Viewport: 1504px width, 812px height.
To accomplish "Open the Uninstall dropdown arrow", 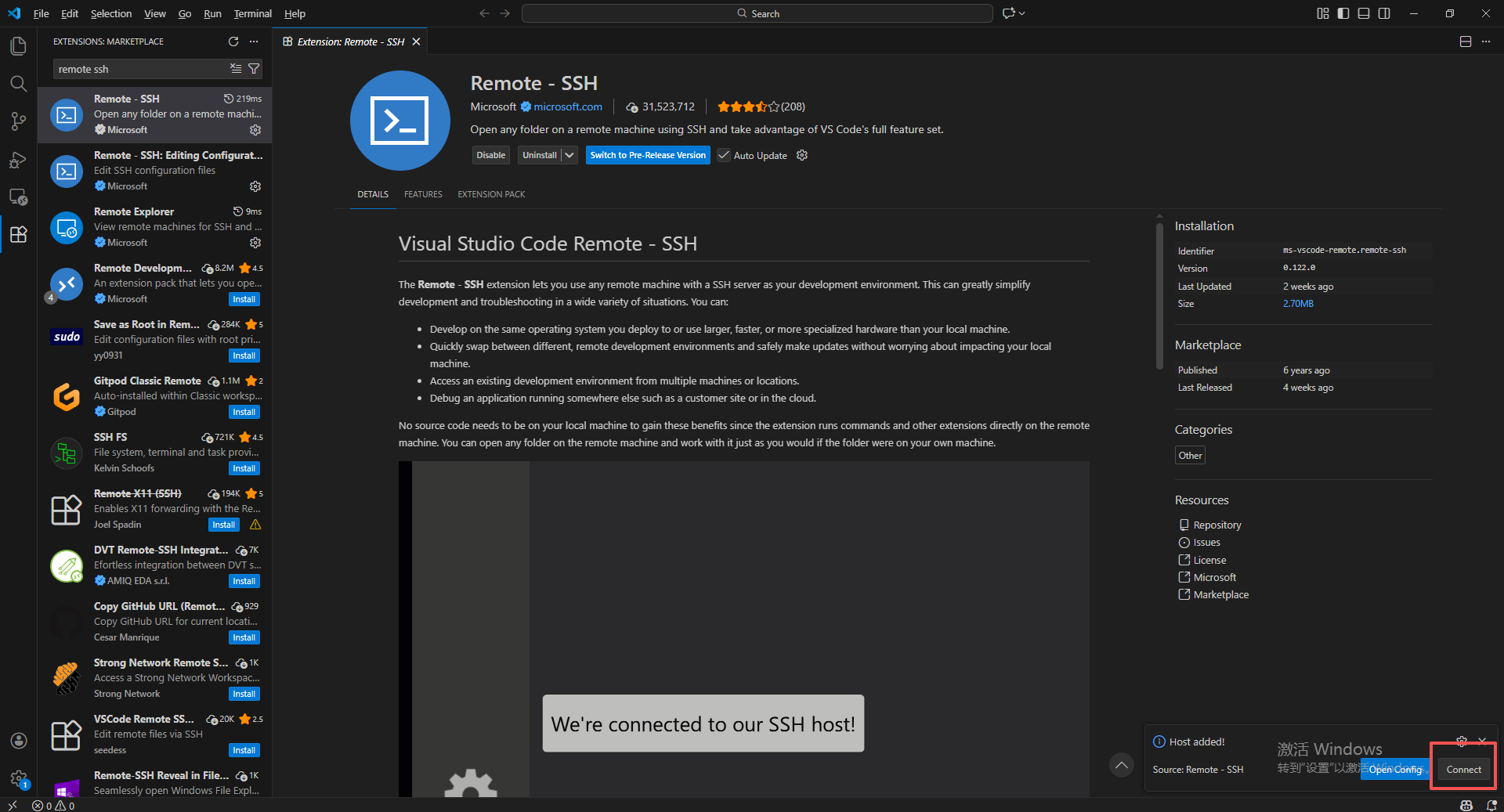I will [x=569, y=155].
